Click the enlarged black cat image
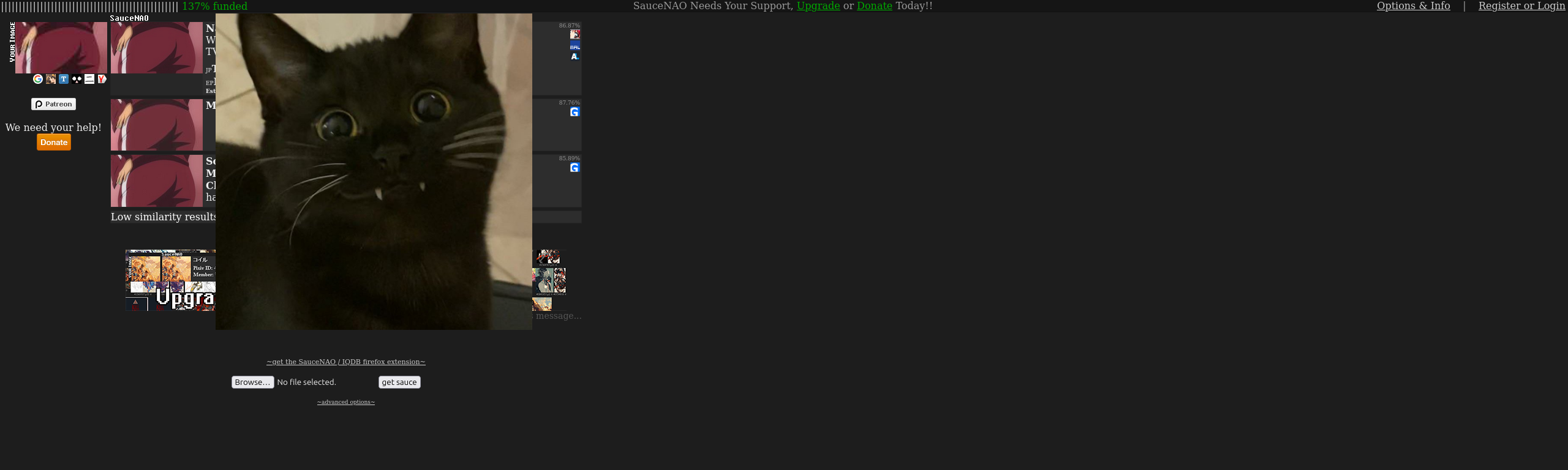 pos(374,171)
